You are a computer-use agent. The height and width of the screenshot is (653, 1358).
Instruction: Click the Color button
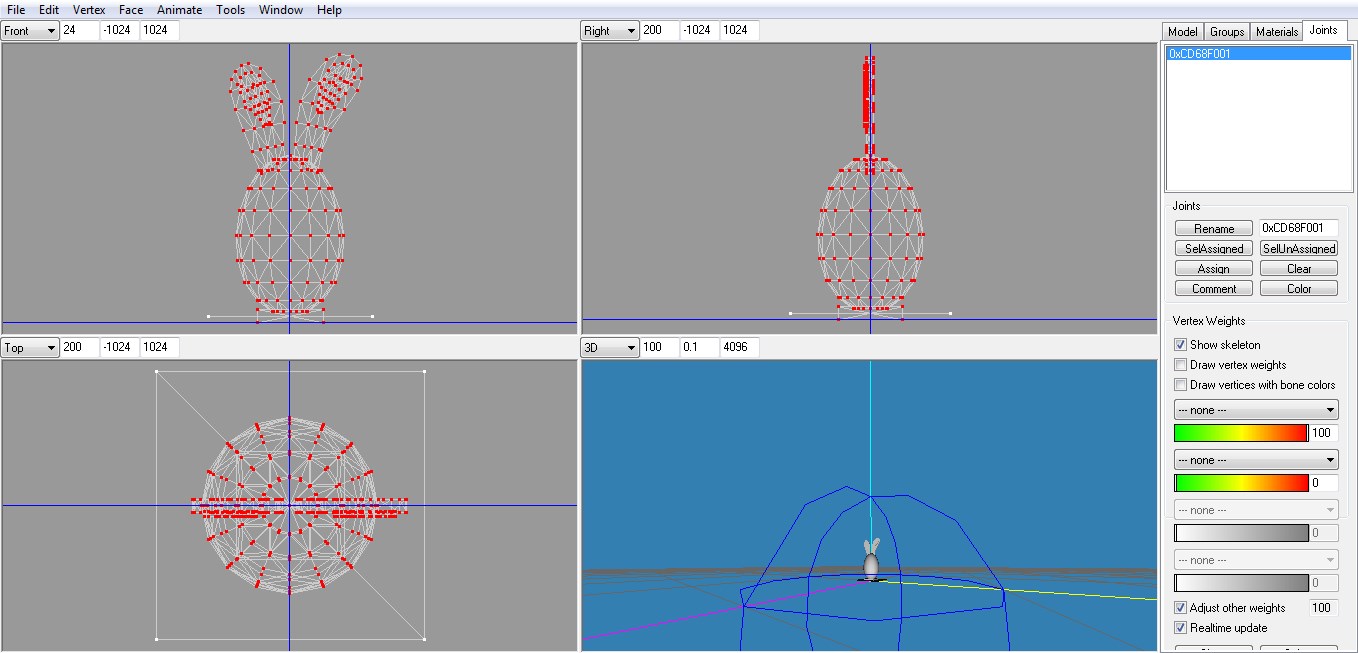1299,288
